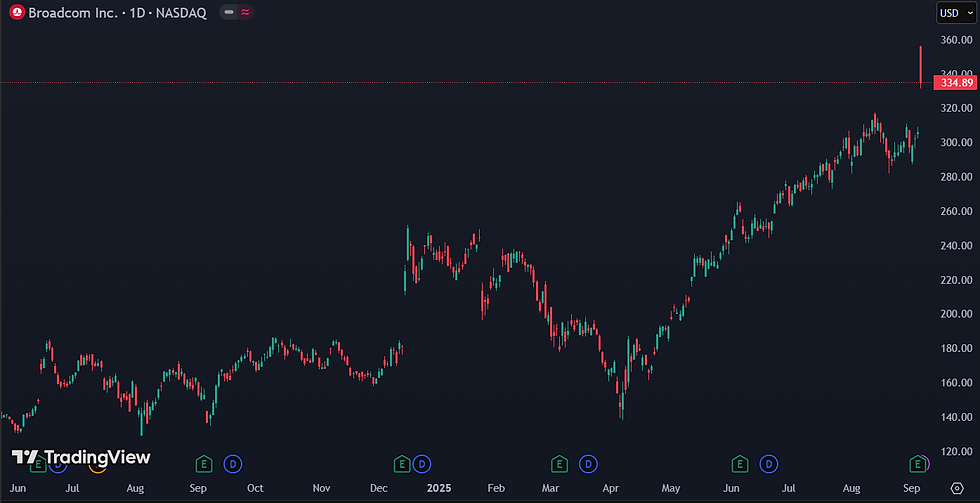Click the 200.00 price axis label
The image size is (980, 503).
956,314
